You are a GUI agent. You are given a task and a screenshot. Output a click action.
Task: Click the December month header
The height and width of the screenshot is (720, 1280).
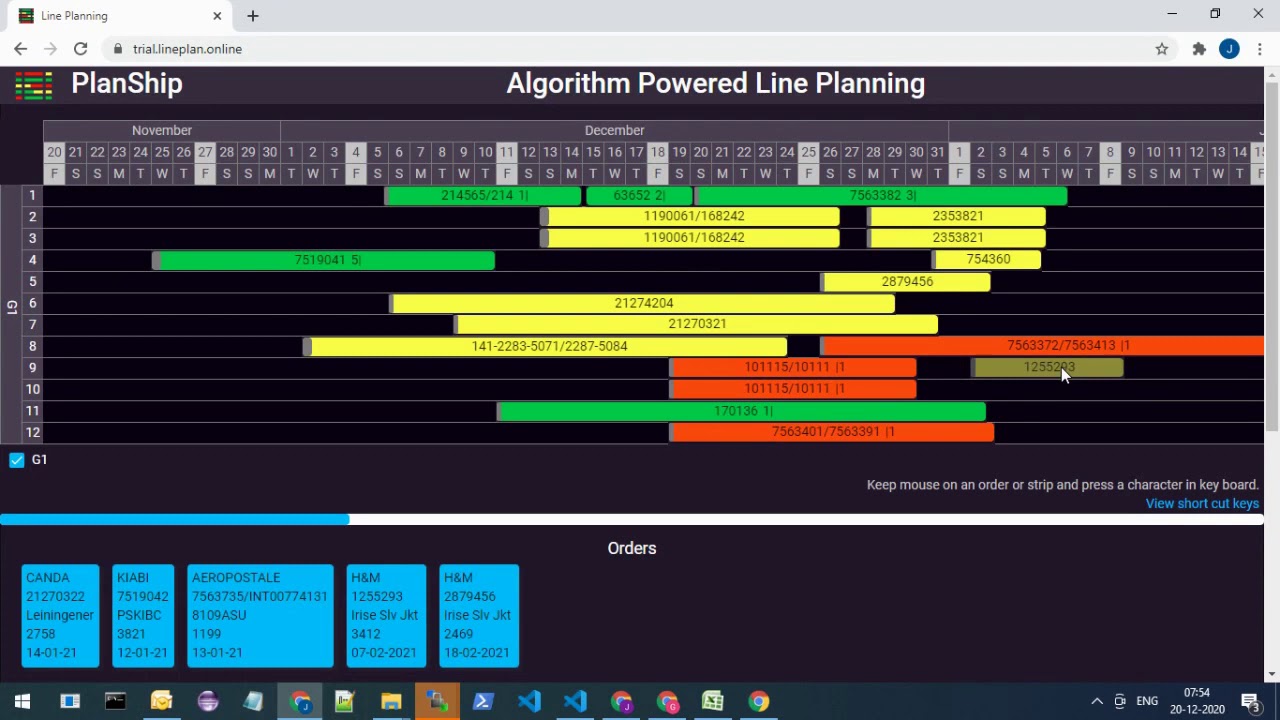(x=614, y=130)
